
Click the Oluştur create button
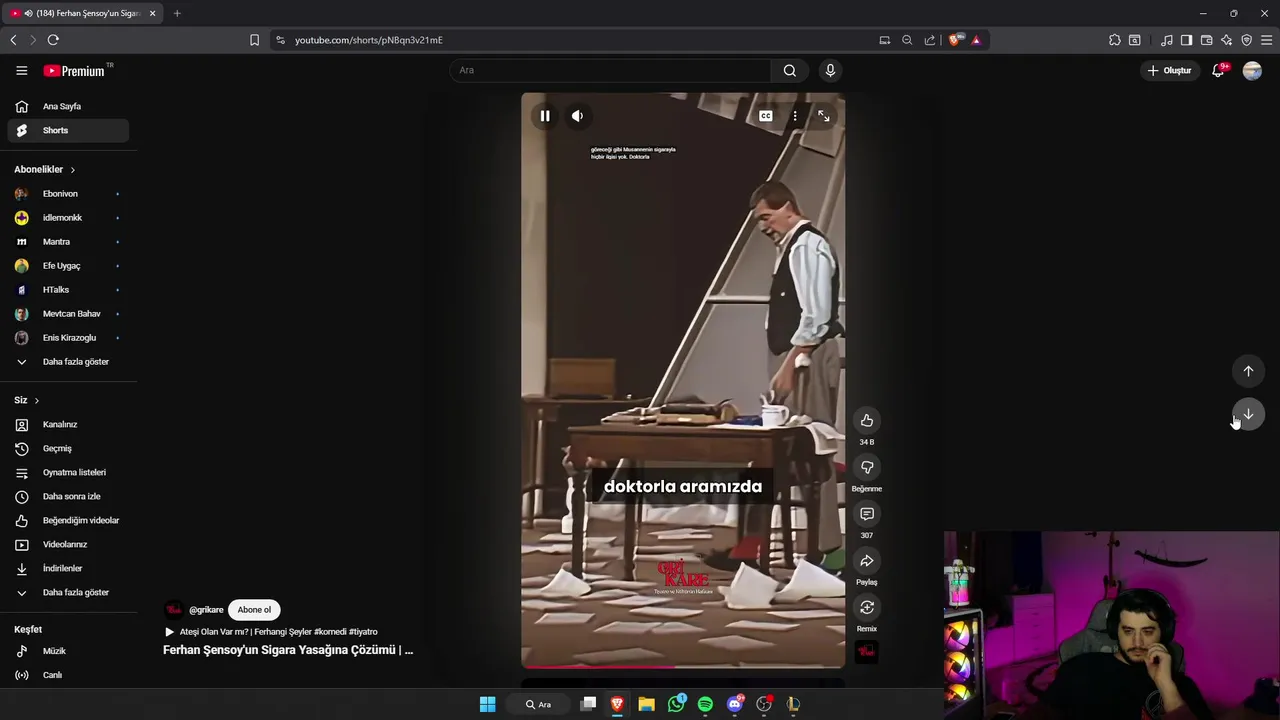[x=1169, y=70]
